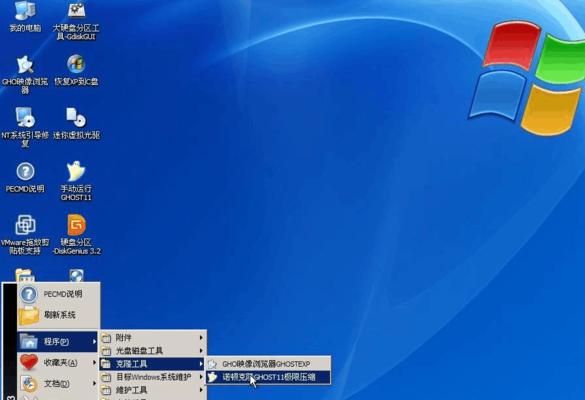This screenshot has height=400, width=585.
Task: Open the 我的电脑 desktop icon
Action: coord(25,16)
